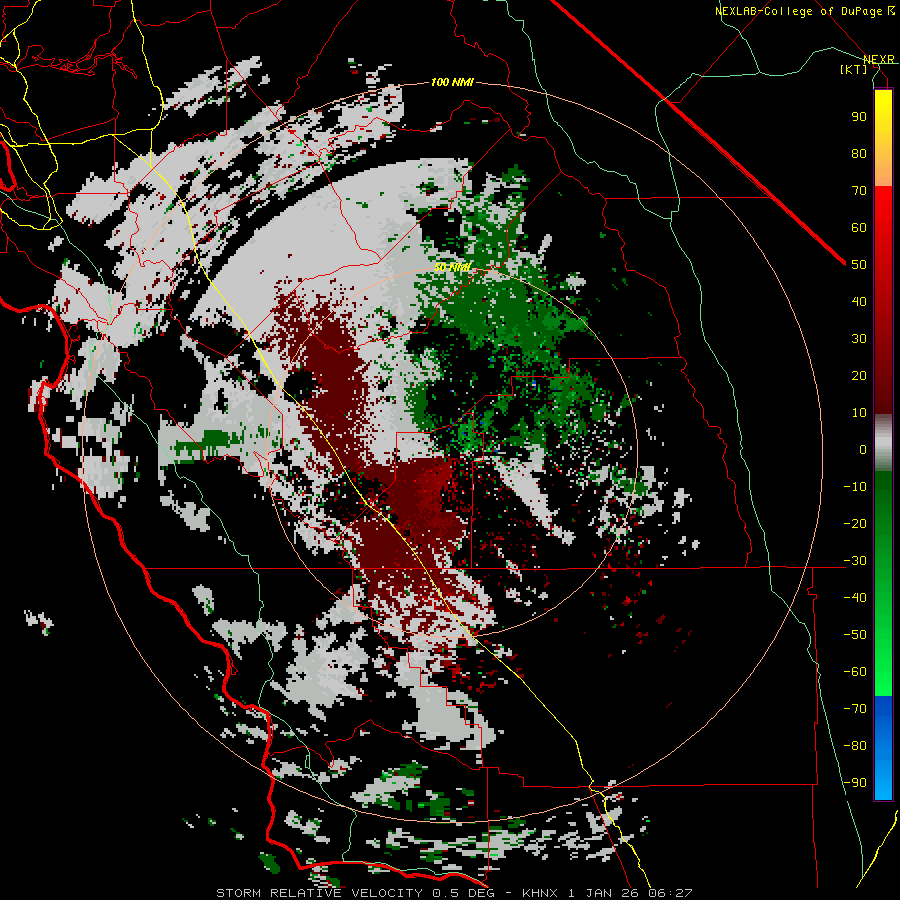This screenshot has width=900, height=900.
Task: Click the -60 value on the velocity scale
Action: pyautogui.click(x=855, y=672)
